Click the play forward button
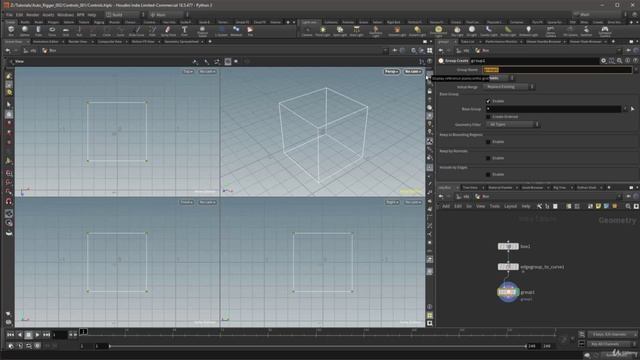Image resolution: width=640 pixels, height=360 pixels. (37, 335)
